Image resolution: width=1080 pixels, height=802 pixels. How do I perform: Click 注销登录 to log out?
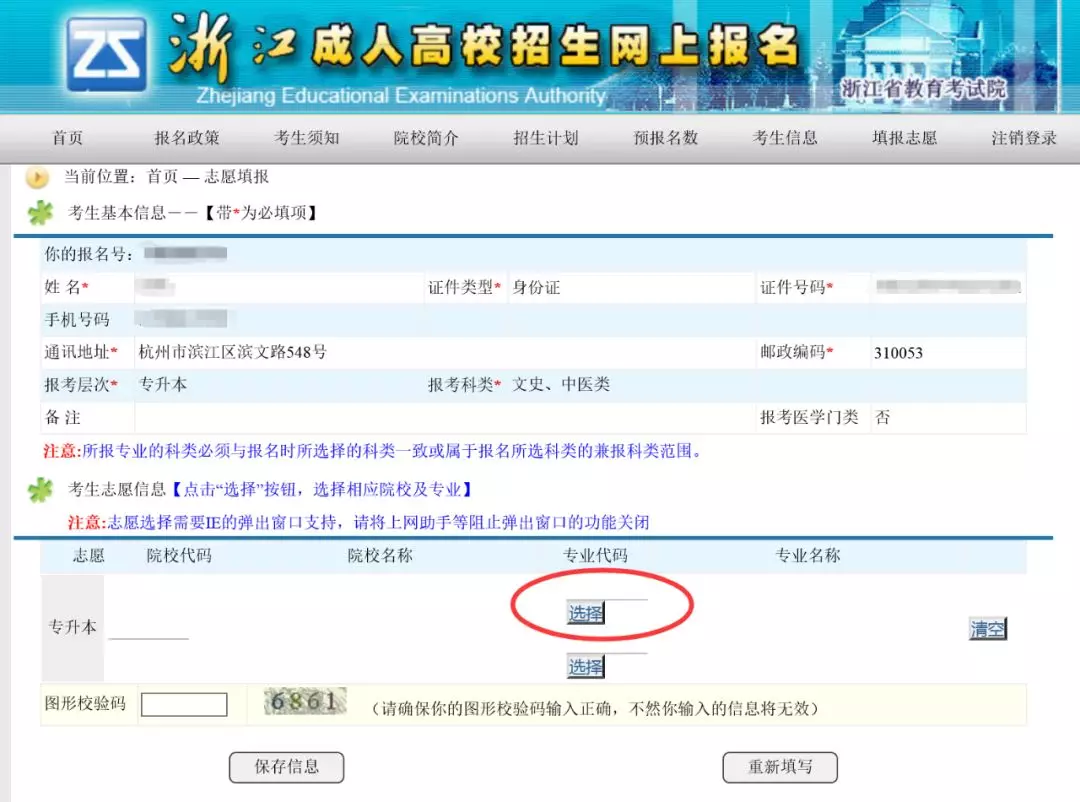tap(1023, 139)
